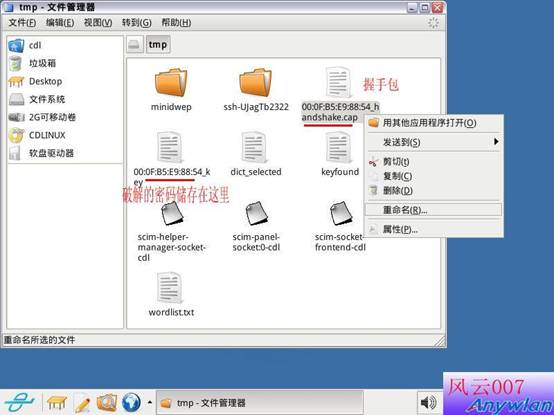554x415 pixels.
Task: Expand the 发送到(S) submenu
Action: click(434, 142)
